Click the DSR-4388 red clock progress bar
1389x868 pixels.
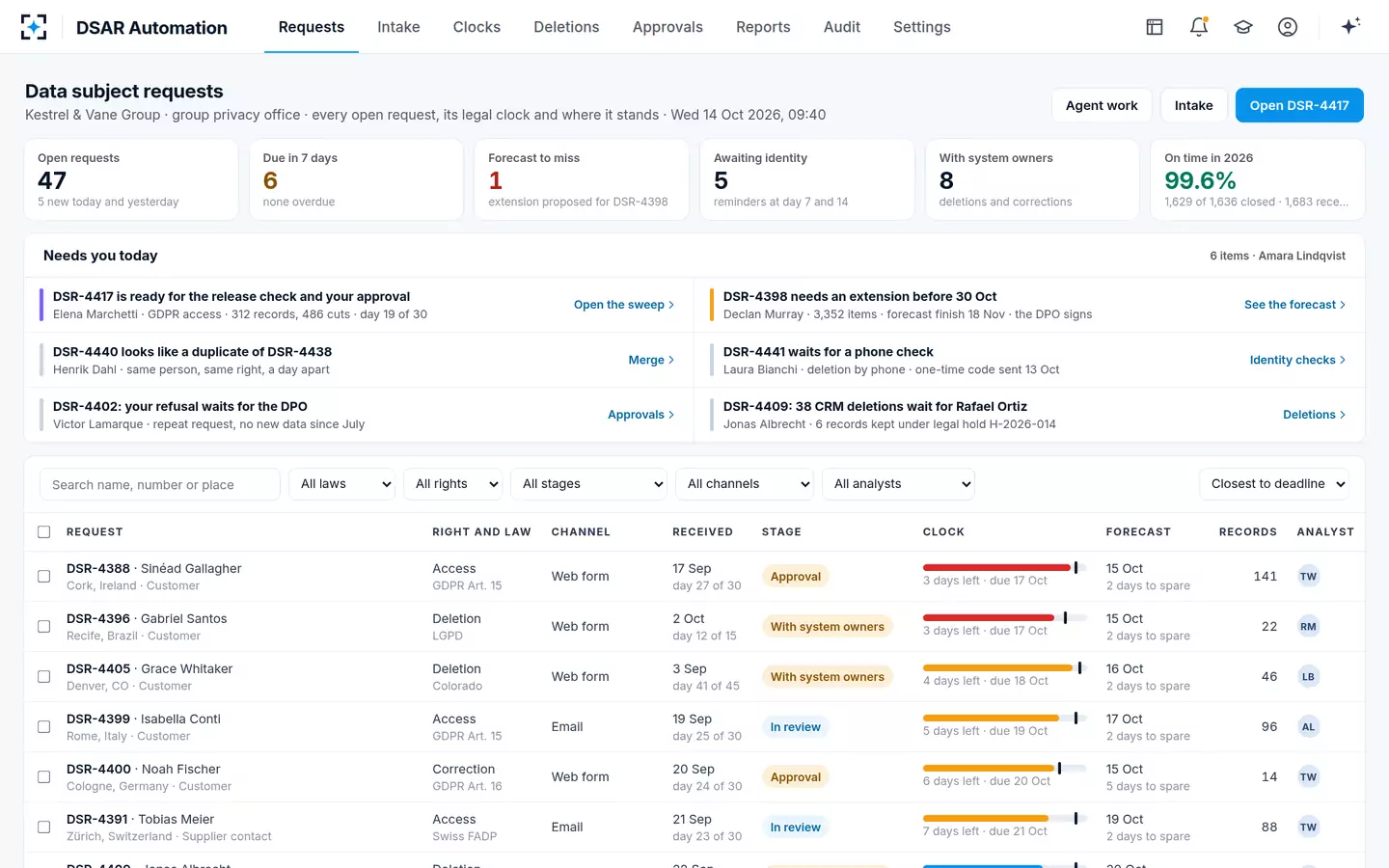click(x=1005, y=567)
